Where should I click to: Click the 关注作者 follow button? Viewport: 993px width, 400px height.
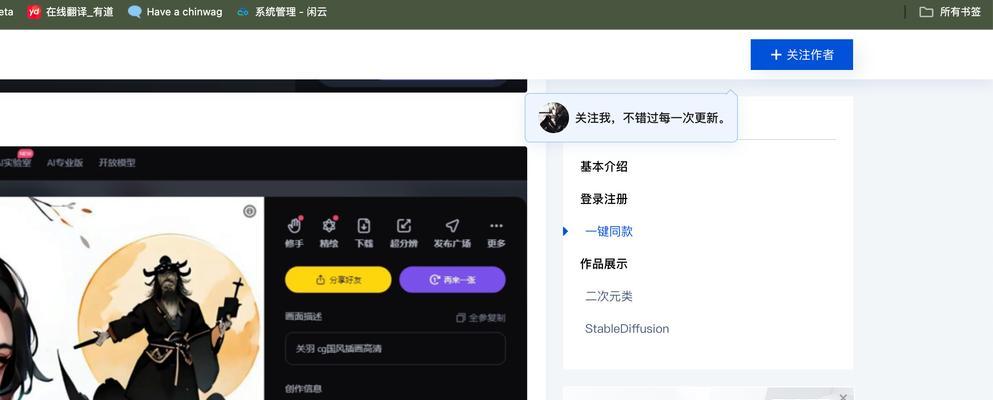tap(802, 54)
